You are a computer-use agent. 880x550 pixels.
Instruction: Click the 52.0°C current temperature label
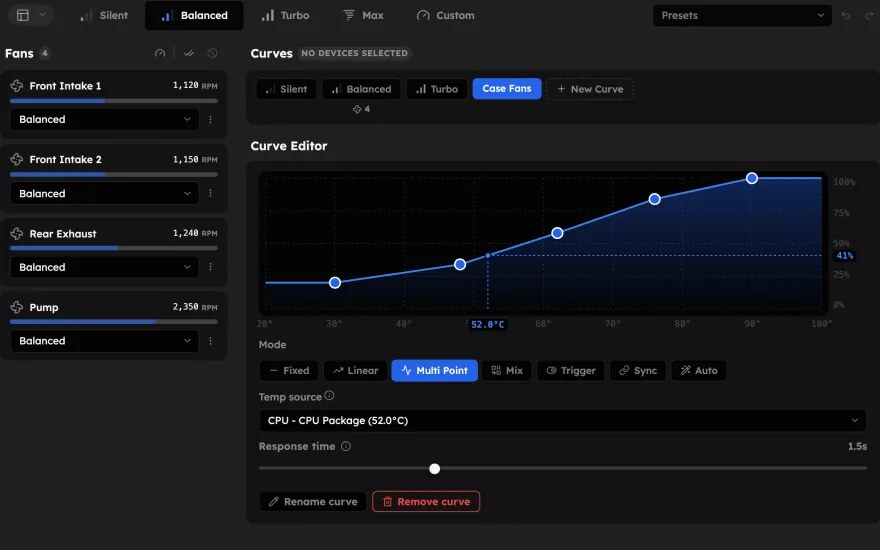click(x=488, y=324)
